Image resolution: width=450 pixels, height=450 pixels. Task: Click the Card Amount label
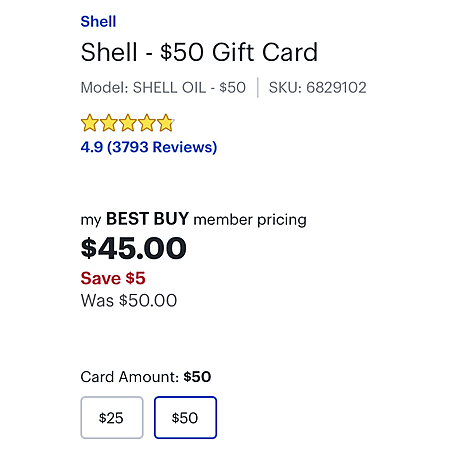point(130,377)
